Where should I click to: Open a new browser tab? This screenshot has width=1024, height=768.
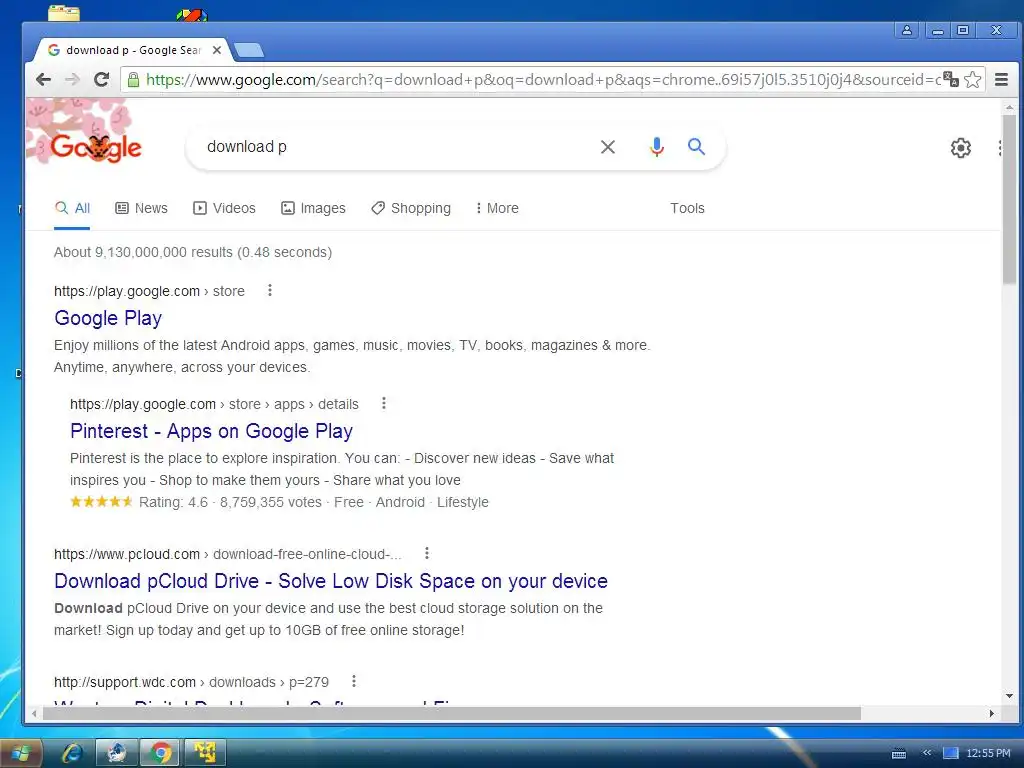tap(249, 50)
